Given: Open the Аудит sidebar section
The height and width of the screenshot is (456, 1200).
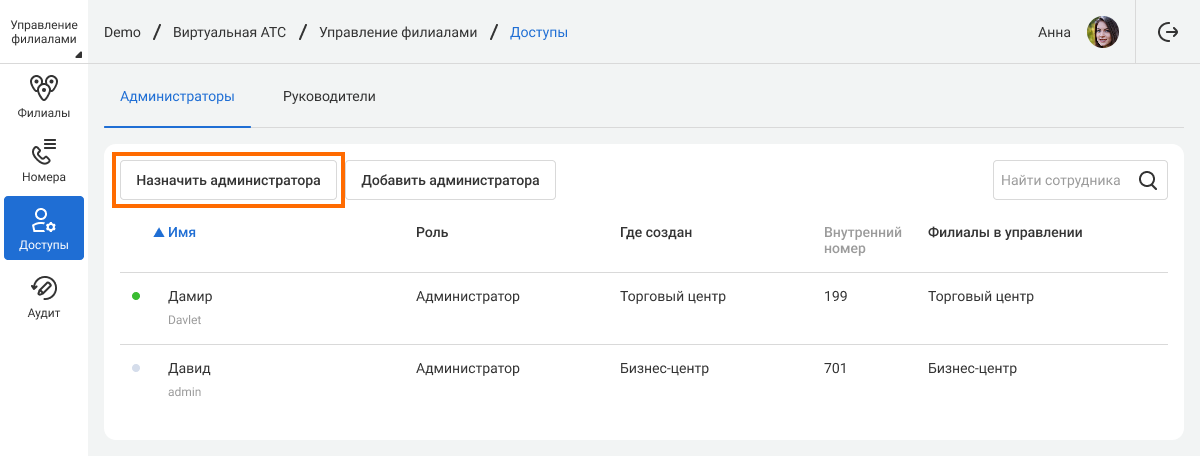Looking at the screenshot, I should point(43,297).
